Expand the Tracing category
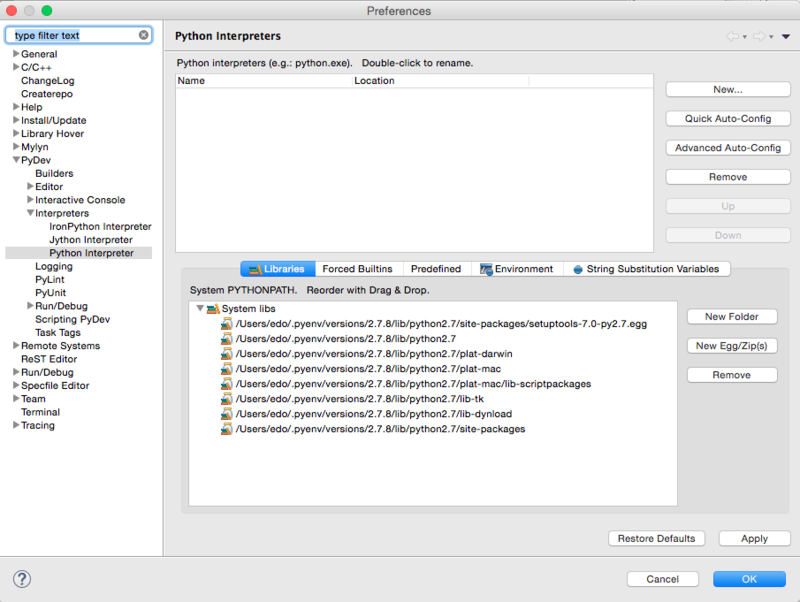Screen dimensions: 800x602 tap(16, 425)
